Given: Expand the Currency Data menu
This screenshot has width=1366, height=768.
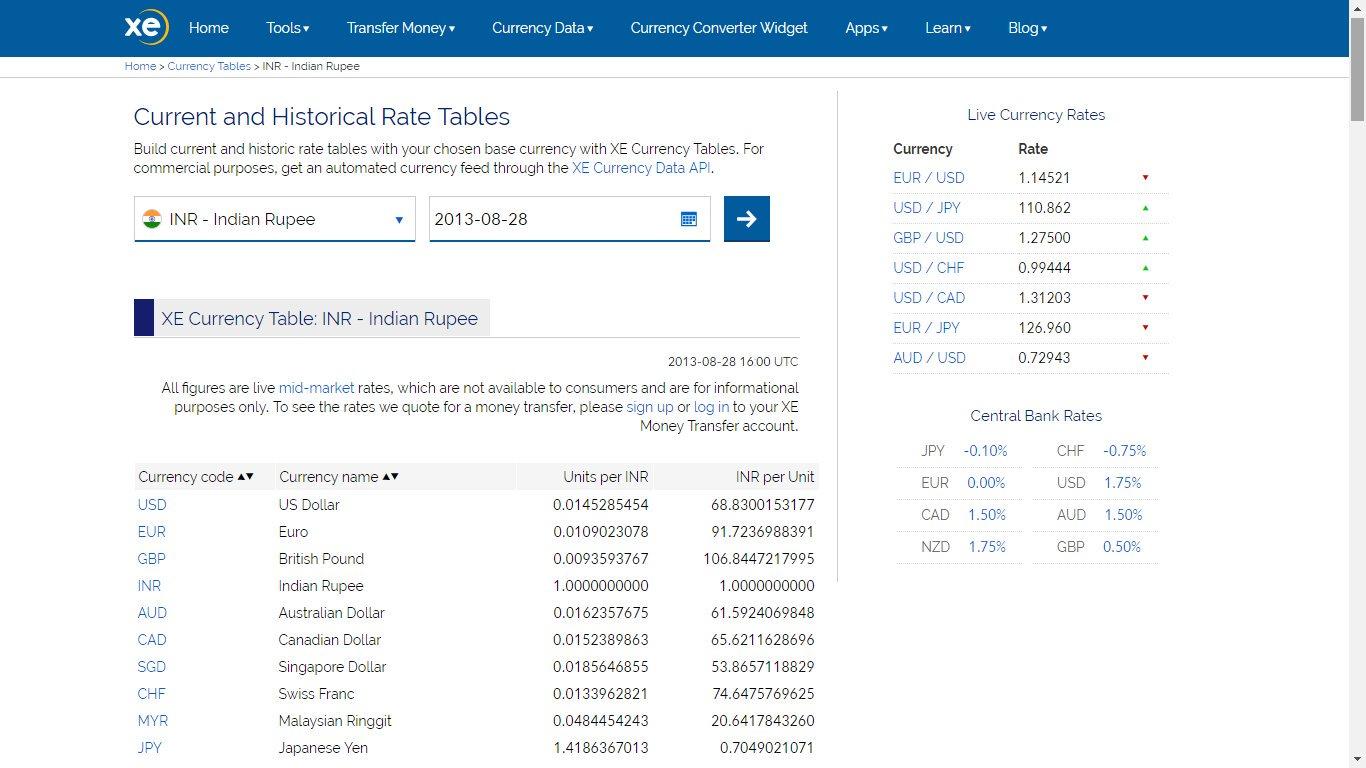Looking at the screenshot, I should (x=543, y=28).
